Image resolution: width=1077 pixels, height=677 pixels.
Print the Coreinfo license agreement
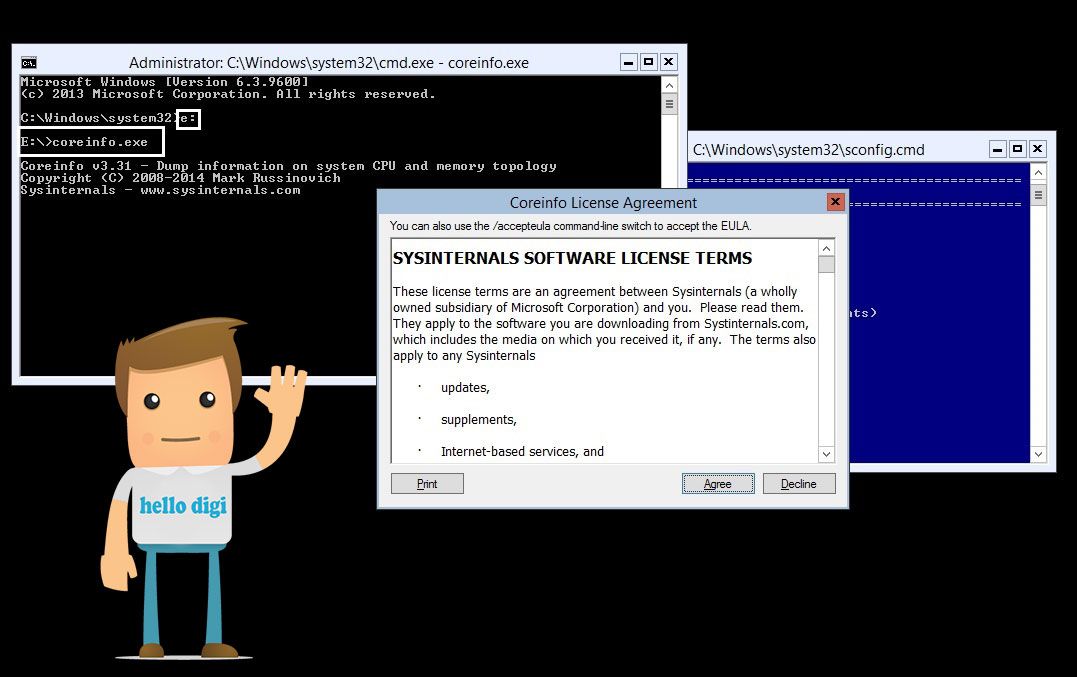(x=427, y=483)
